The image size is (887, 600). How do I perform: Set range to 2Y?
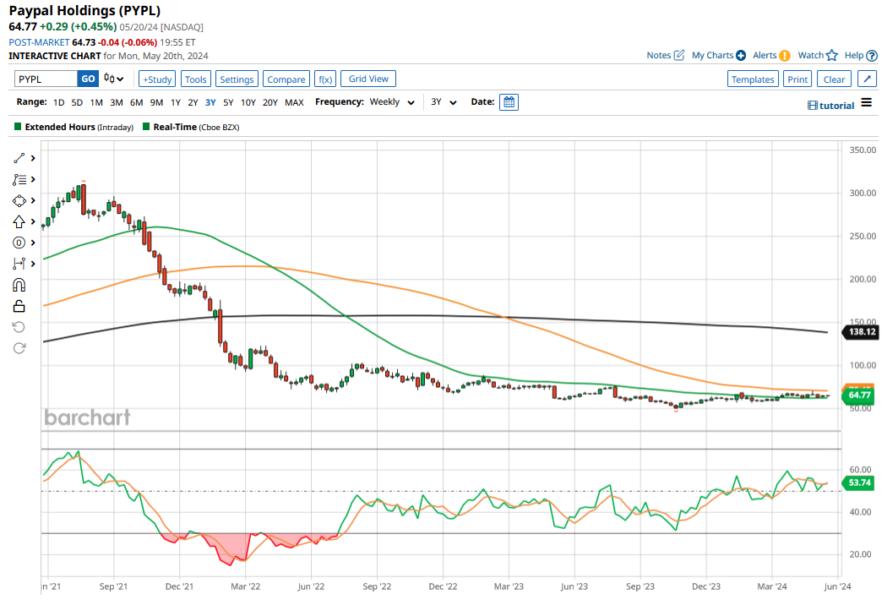(193, 102)
